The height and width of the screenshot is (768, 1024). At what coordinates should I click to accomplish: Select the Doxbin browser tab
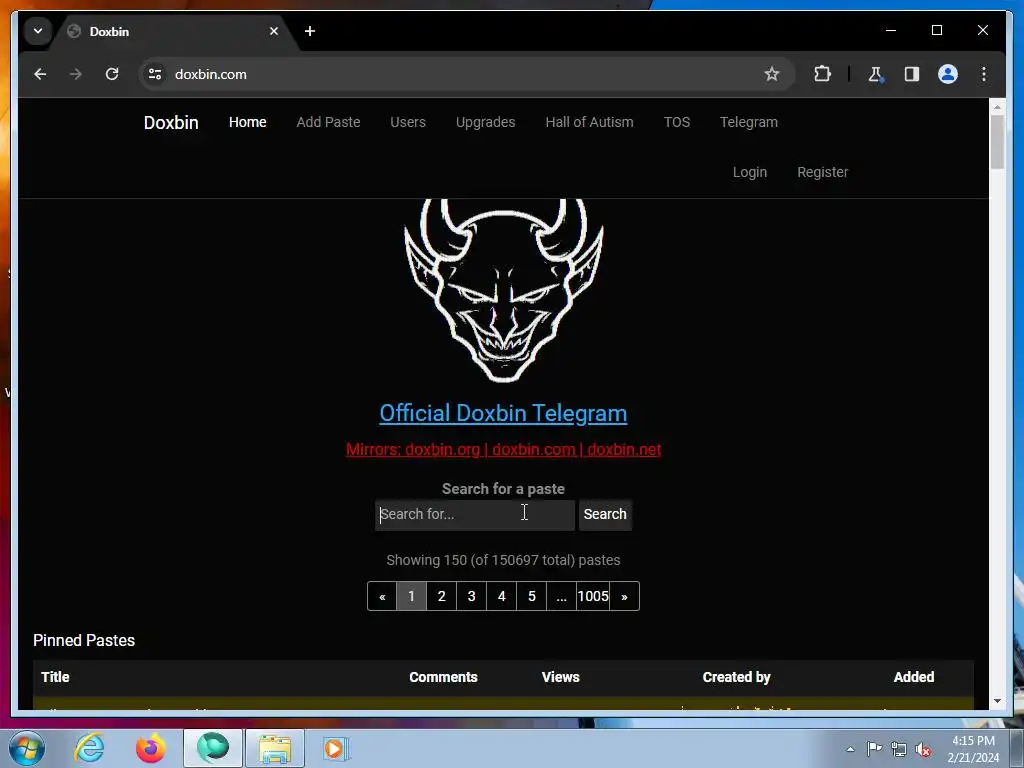(173, 31)
